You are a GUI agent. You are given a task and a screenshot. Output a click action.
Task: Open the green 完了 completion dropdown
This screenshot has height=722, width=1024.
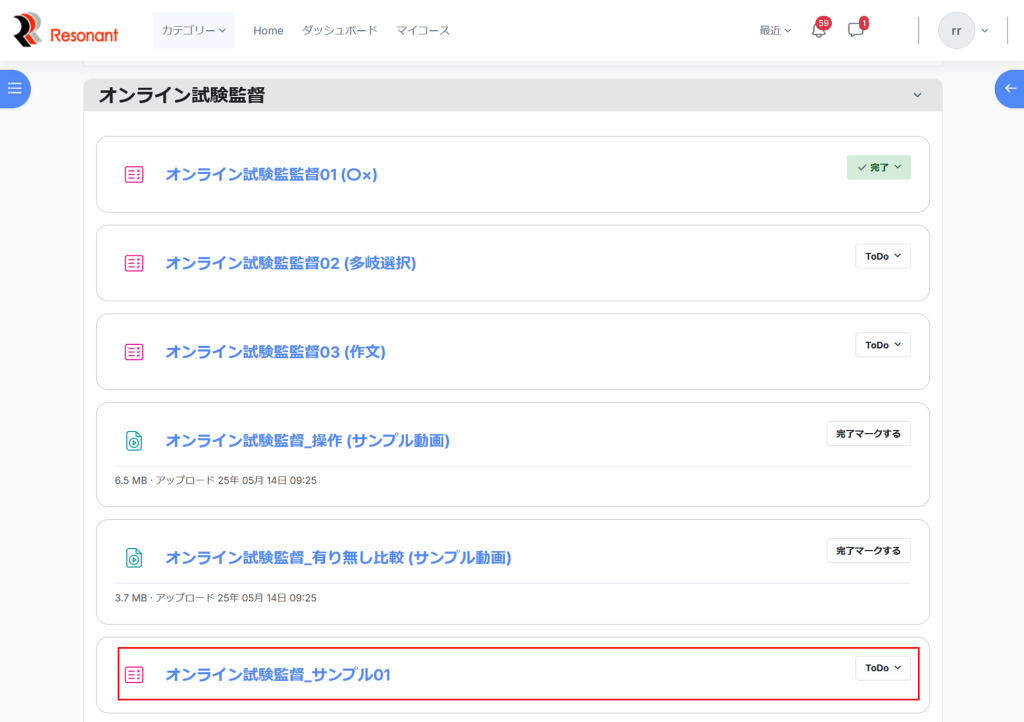[879, 168]
